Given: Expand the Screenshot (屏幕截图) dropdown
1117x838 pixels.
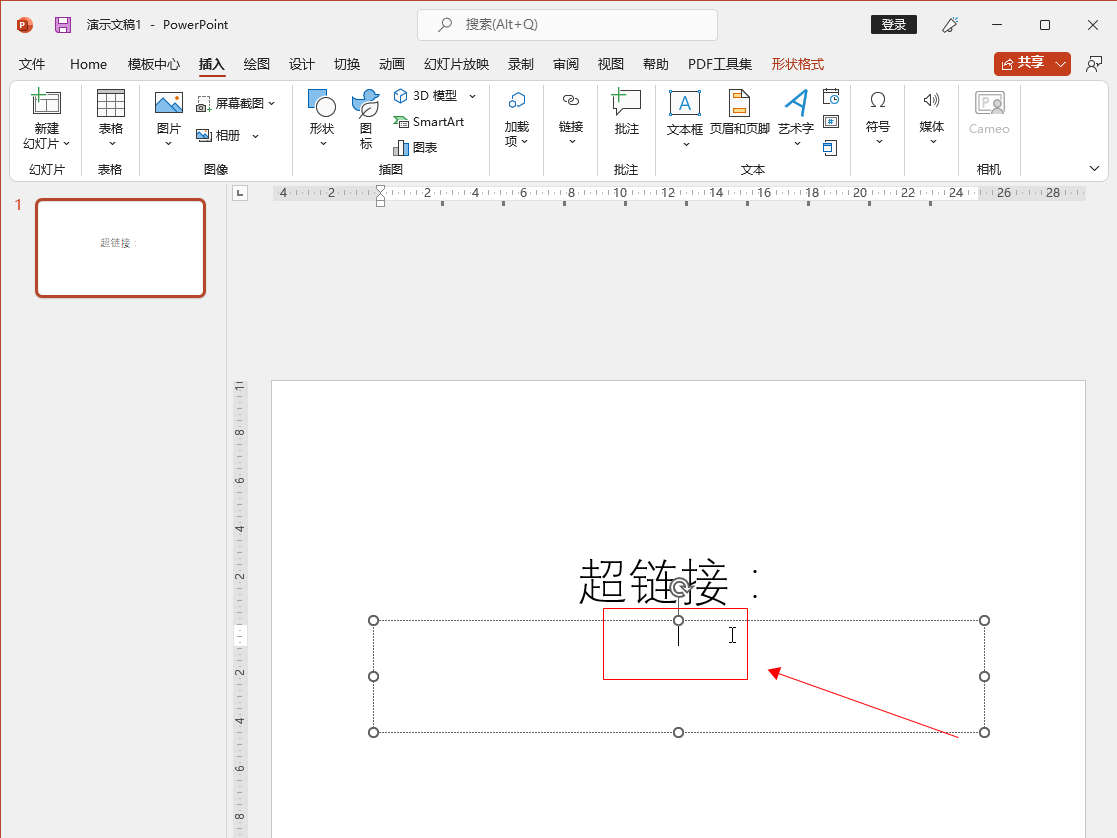Looking at the screenshot, I should [271, 103].
